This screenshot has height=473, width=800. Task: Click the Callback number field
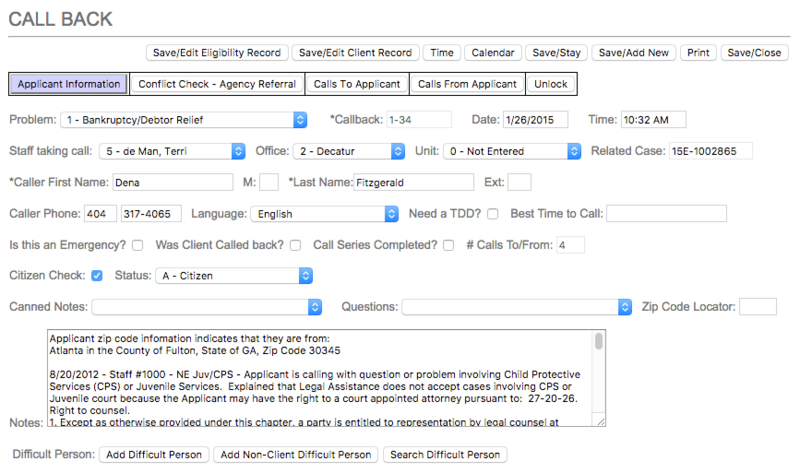click(x=419, y=120)
